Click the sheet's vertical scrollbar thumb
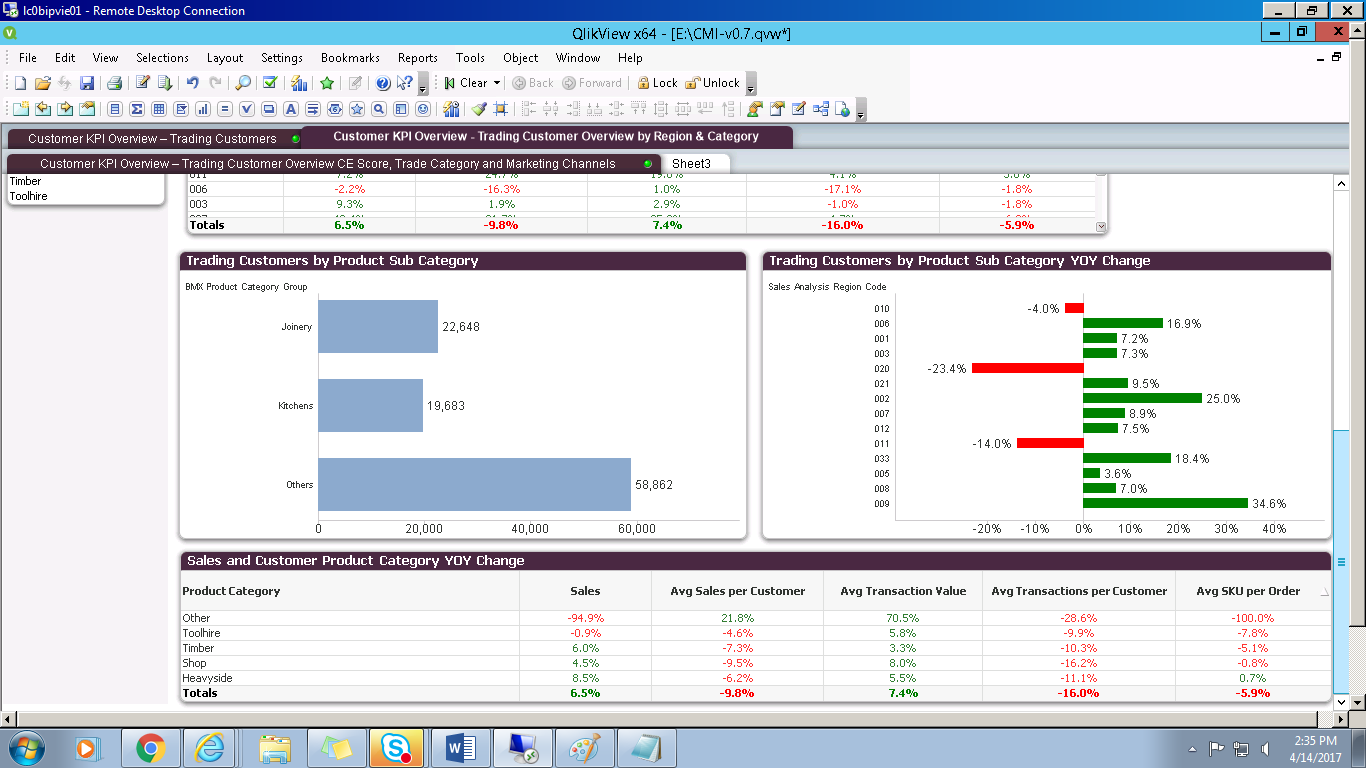The image size is (1366, 768). (x=1341, y=563)
